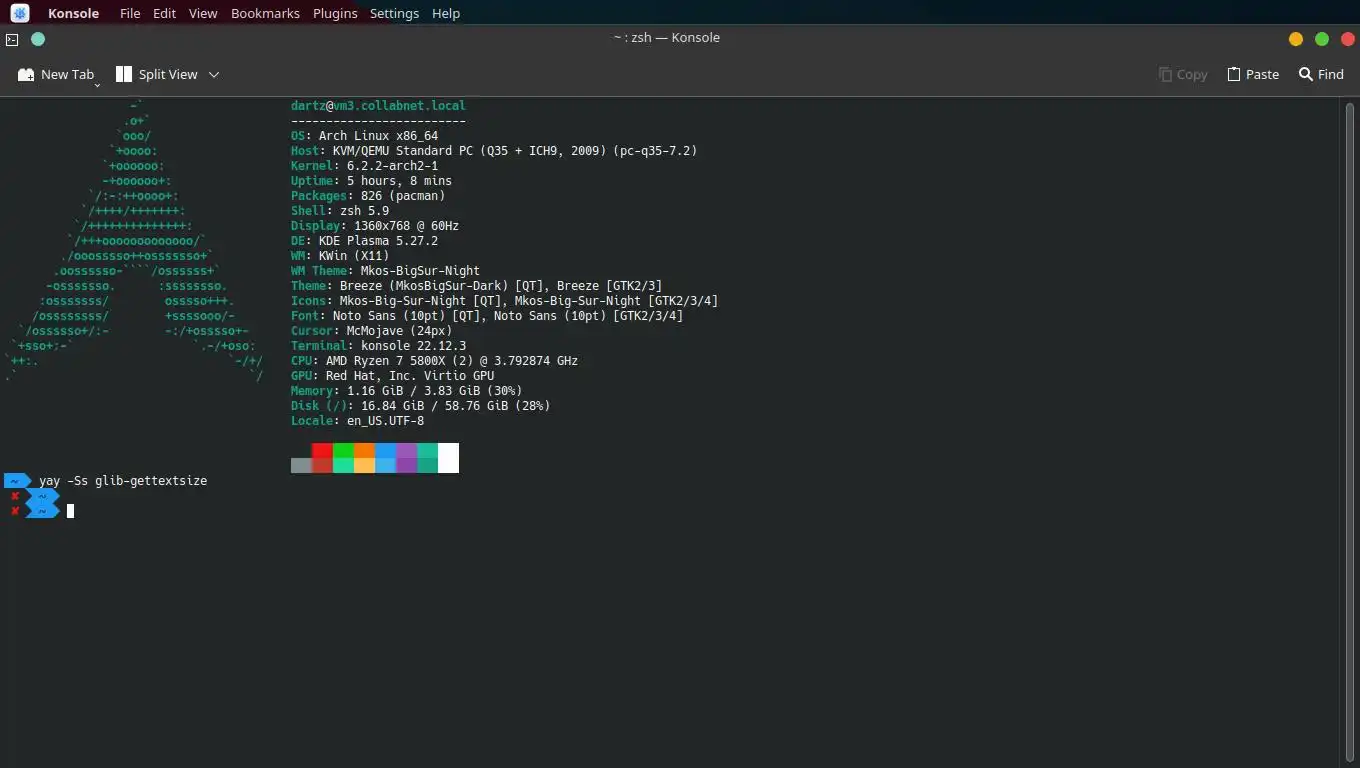Image resolution: width=1360 pixels, height=768 pixels.
Task: Click the terminal block cursor
Action: [70, 511]
